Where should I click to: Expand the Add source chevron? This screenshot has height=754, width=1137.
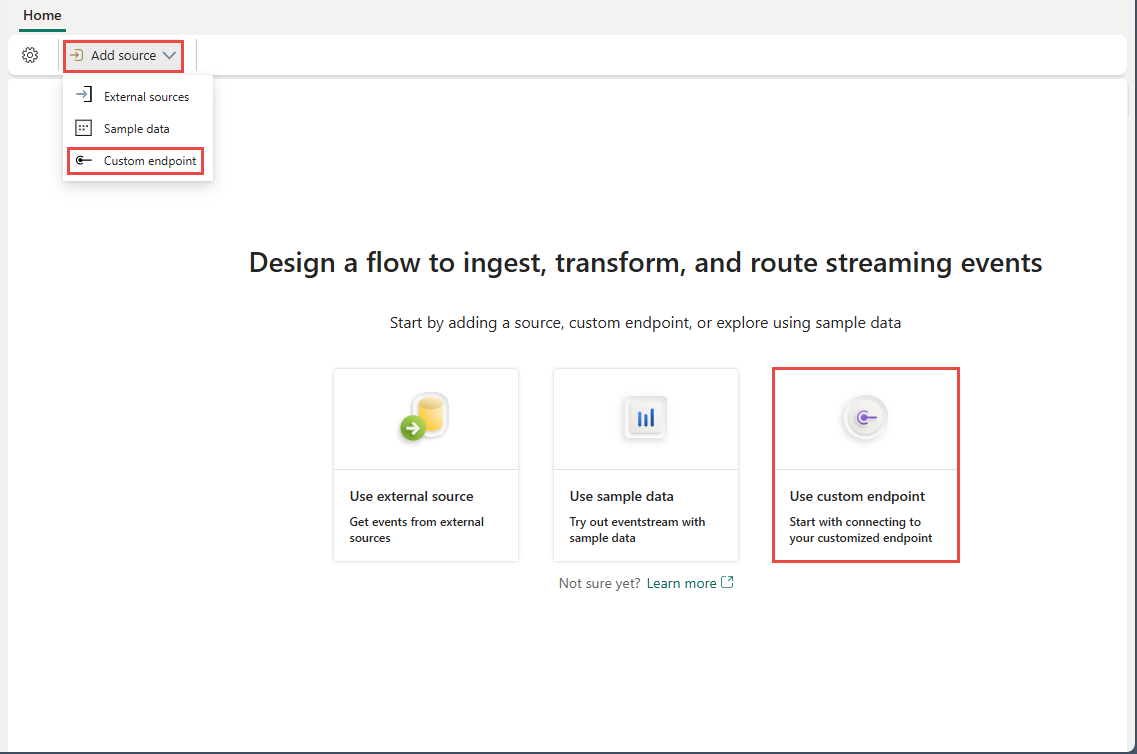point(170,56)
